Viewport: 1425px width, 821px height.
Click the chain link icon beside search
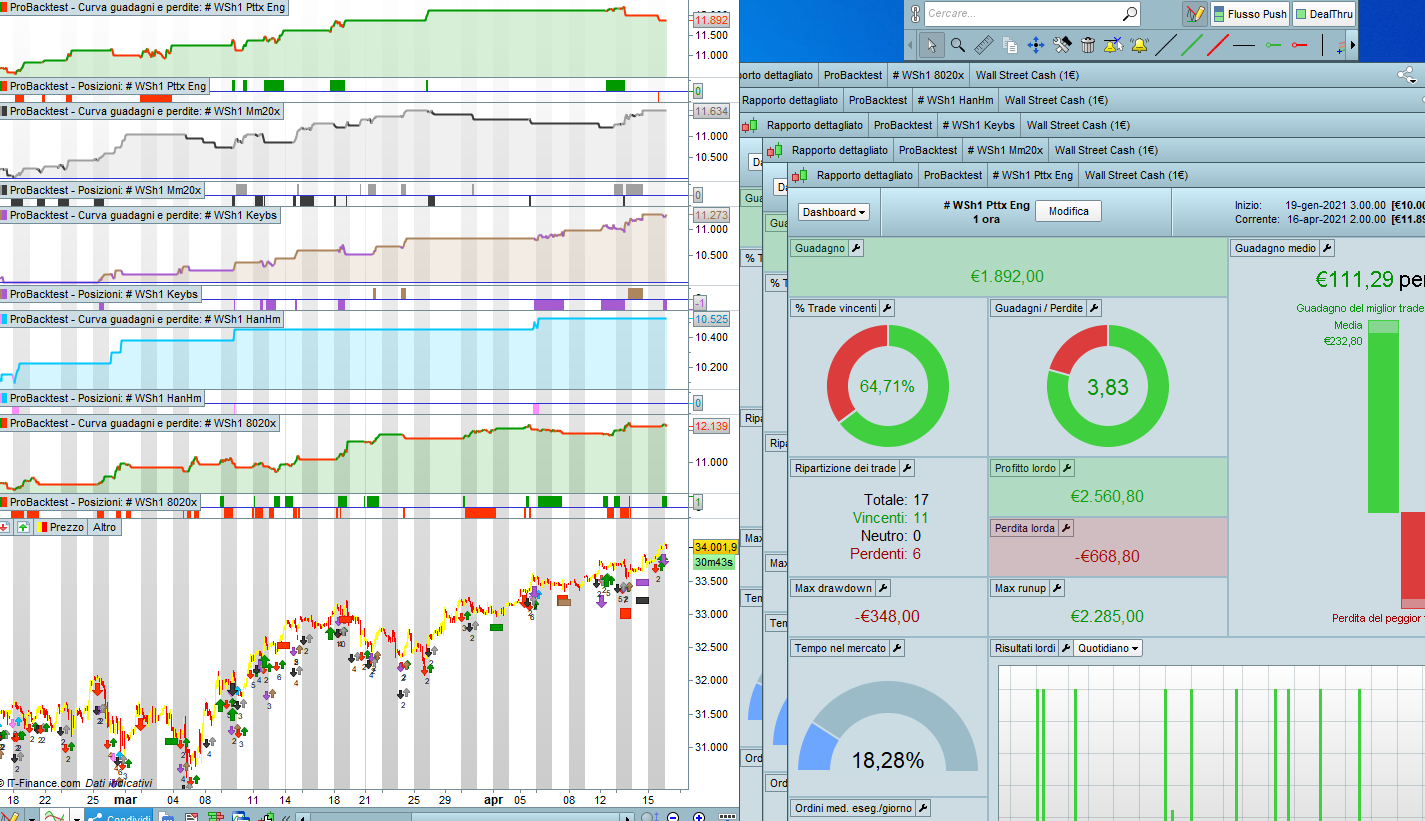pyautogui.click(x=913, y=14)
